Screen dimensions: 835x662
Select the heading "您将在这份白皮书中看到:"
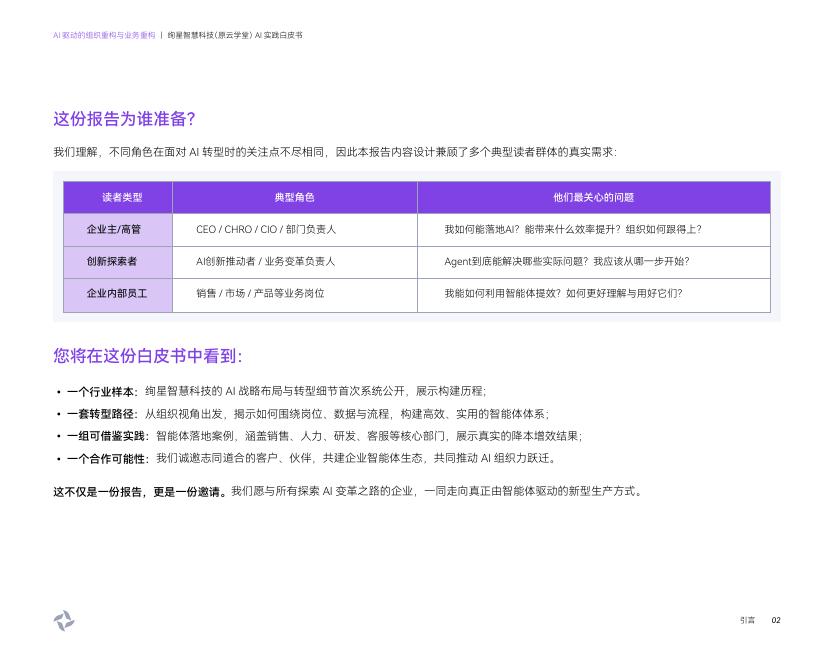(x=148, y=356)
